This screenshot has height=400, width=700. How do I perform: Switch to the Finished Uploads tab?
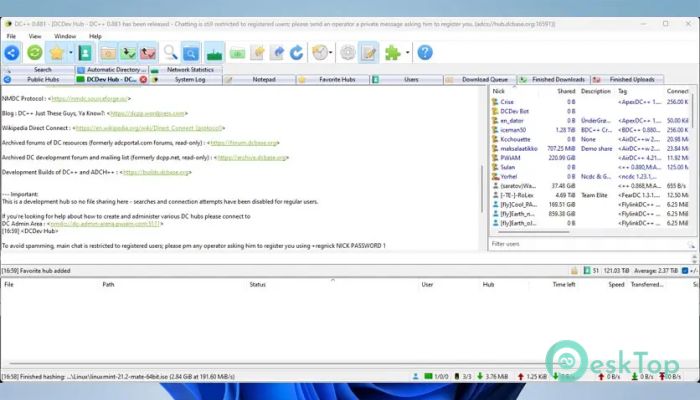click(x=627, y=79)
